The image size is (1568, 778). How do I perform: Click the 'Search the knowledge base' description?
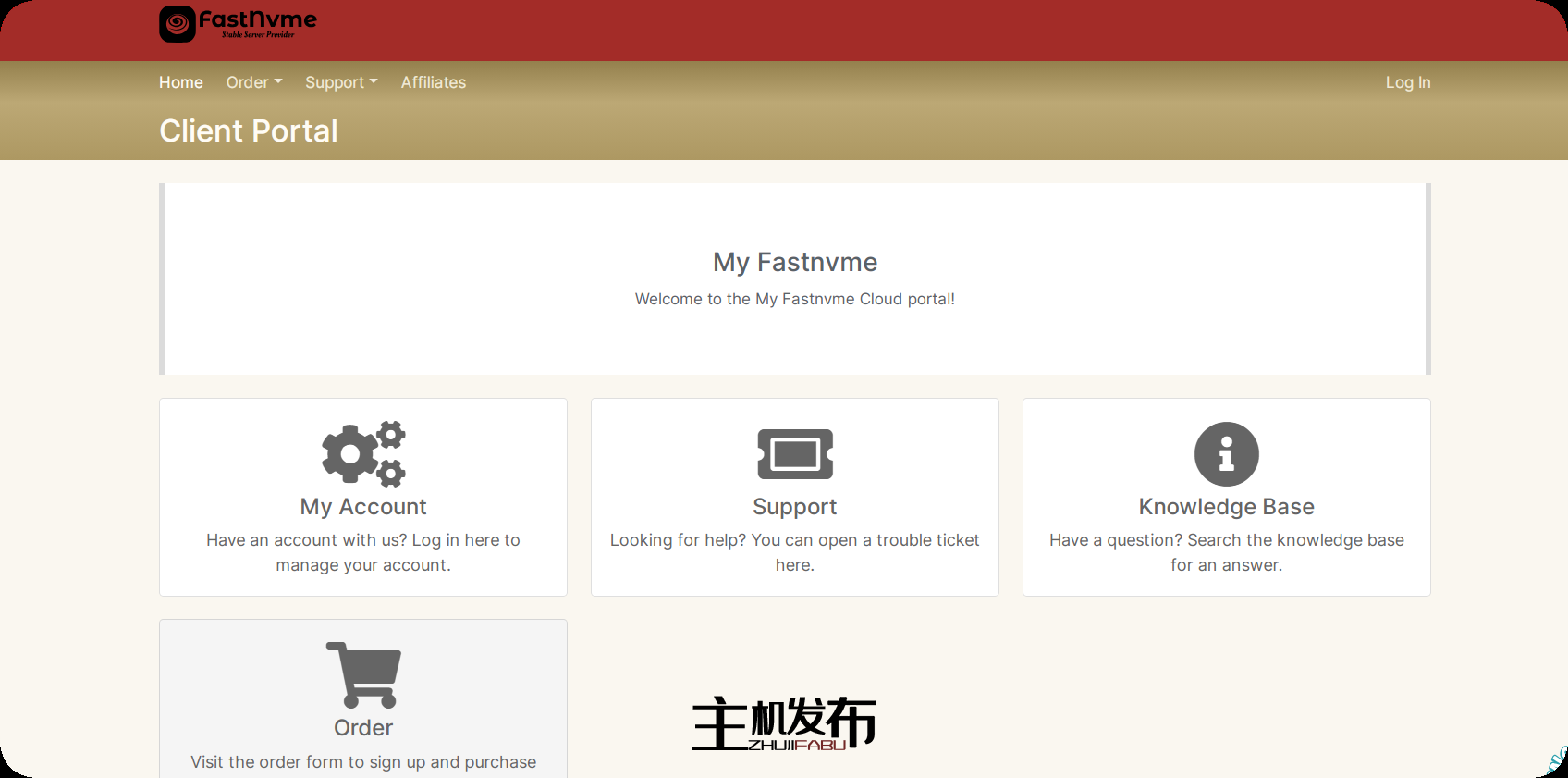pos(1226,552)
